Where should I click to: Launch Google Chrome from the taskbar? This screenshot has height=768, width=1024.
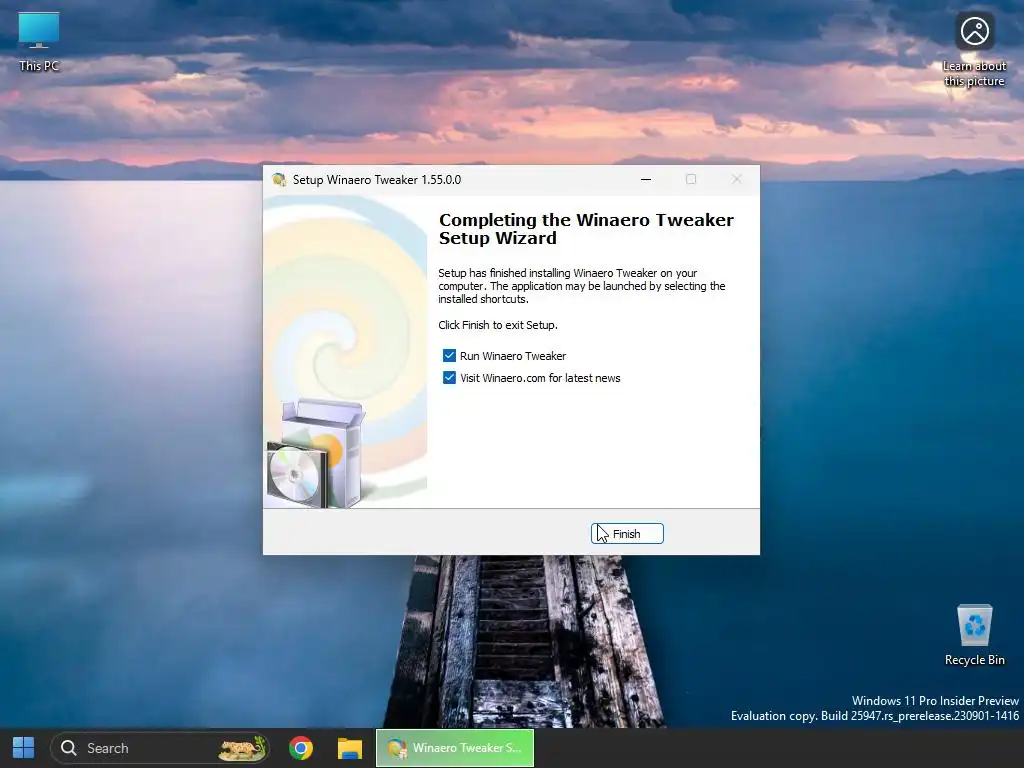[x=301, y=748]
